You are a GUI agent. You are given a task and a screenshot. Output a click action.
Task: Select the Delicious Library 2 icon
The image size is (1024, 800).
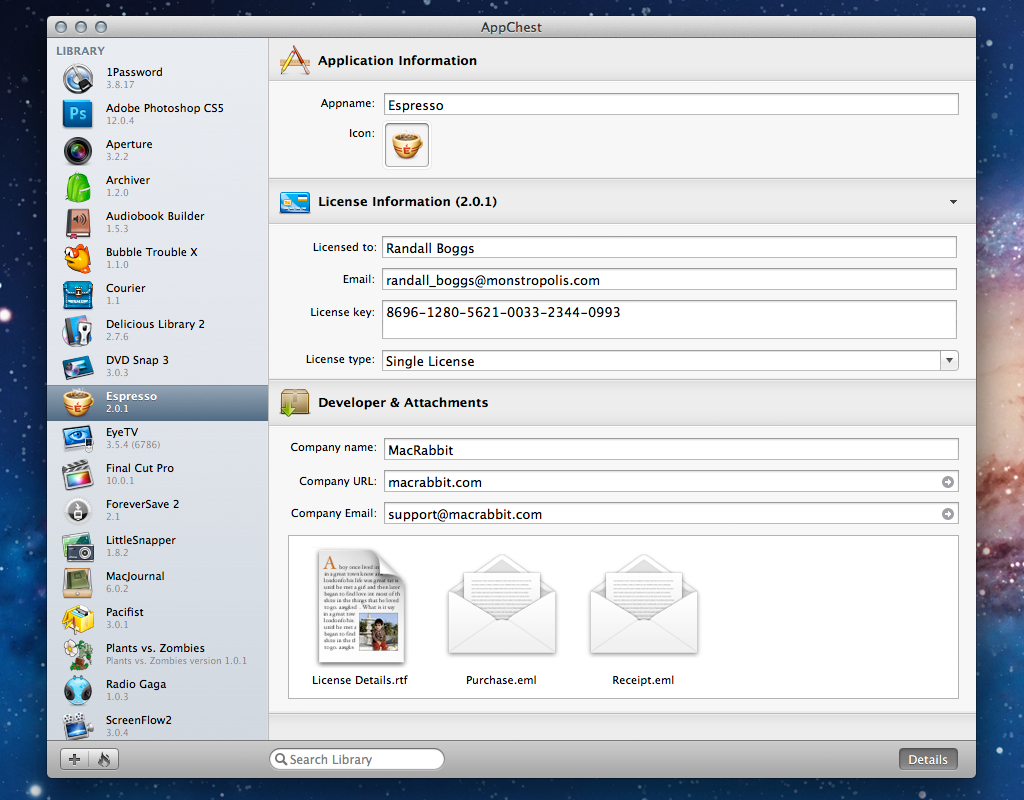click(78, 330)
